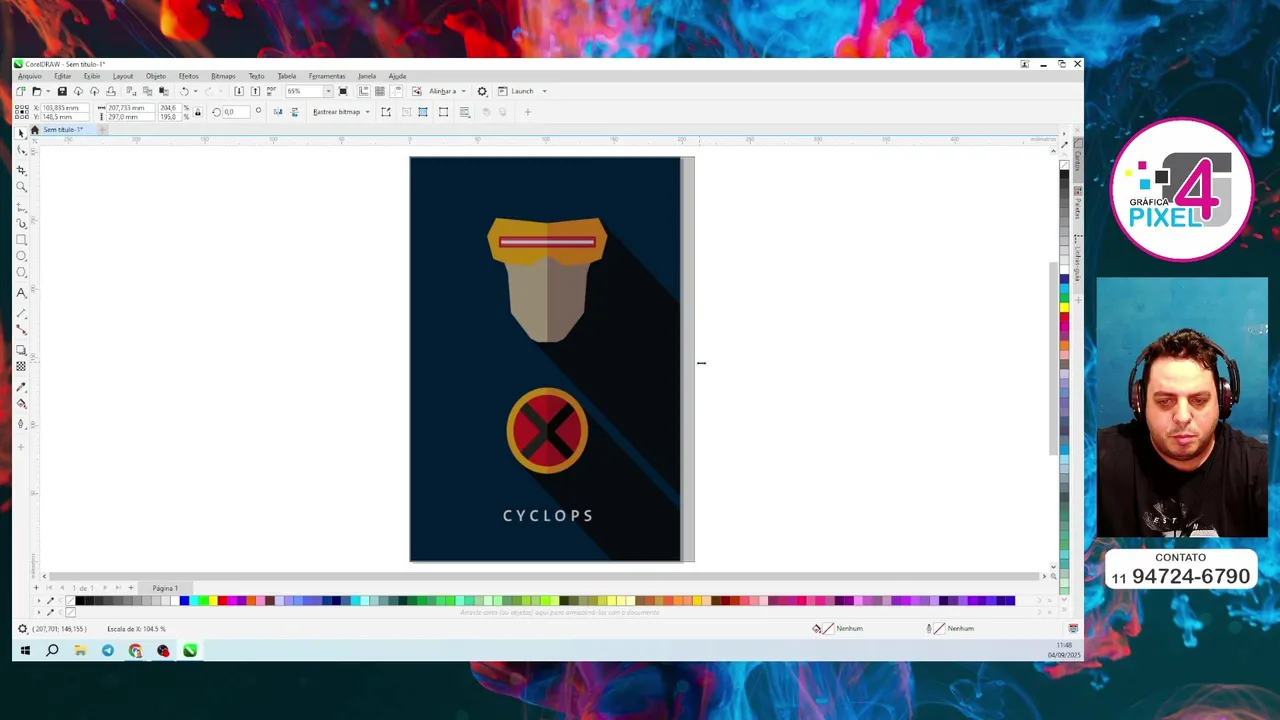Image resolution: width=1280 pixels, height=720 pixels.
Task: Select the Rectangle tool
Action: (x=21, y=240)
